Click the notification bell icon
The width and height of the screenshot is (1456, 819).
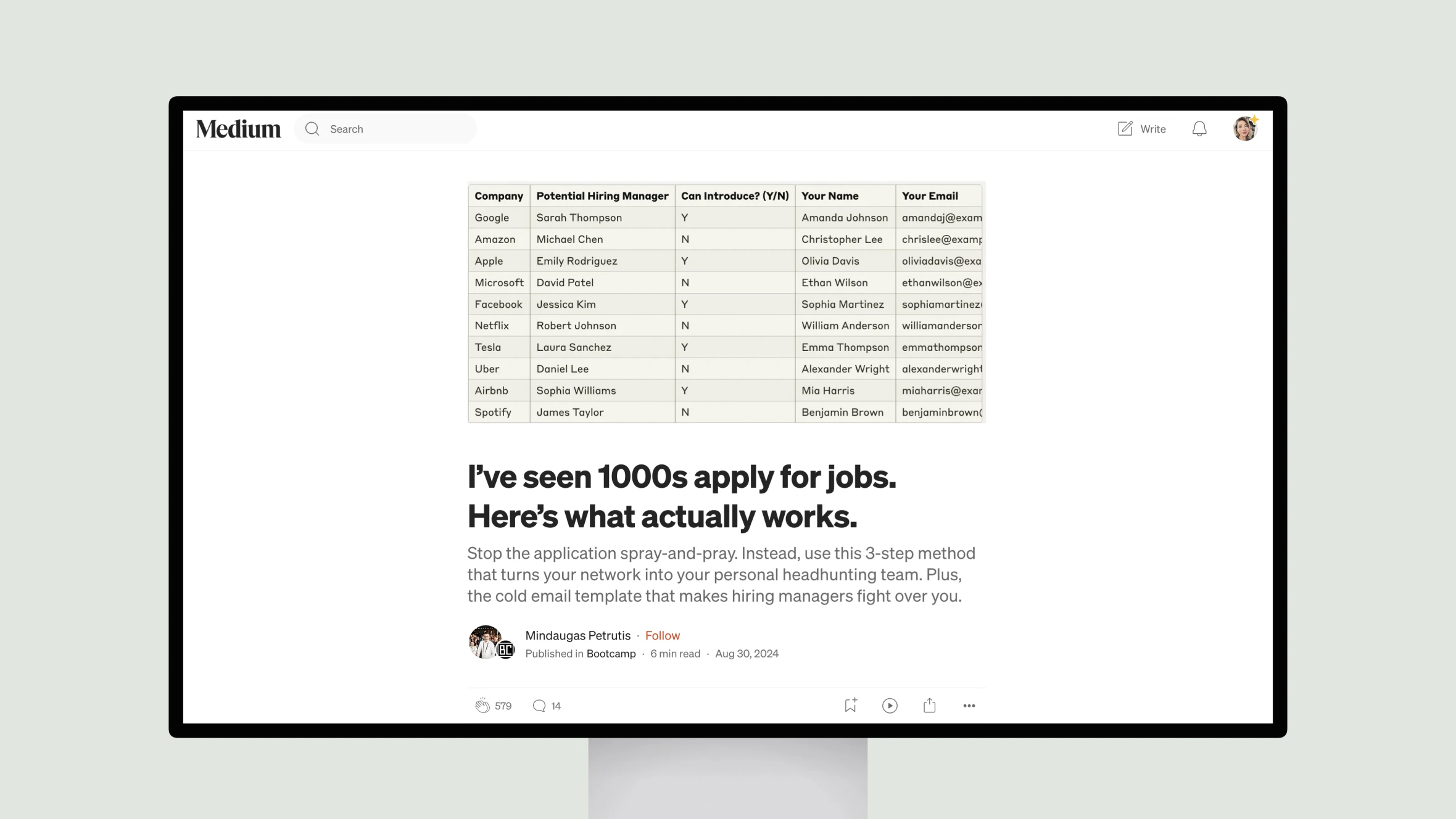[x=1199, y=128]
